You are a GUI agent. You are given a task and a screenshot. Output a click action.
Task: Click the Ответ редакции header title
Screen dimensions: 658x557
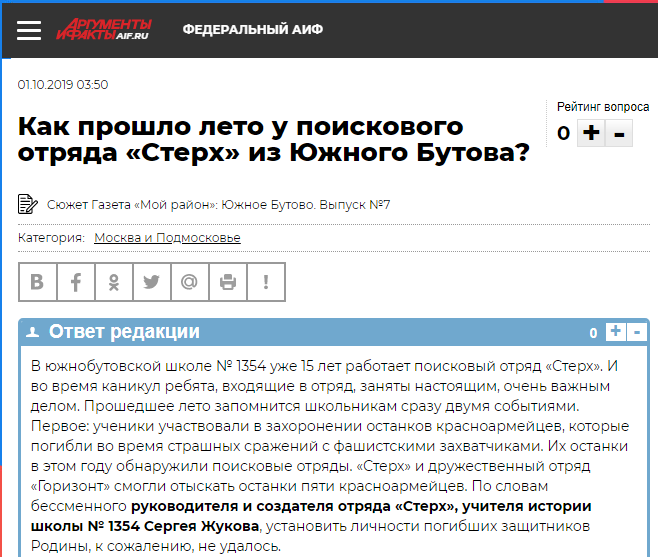pyautogui.click(x=124, y=332)
